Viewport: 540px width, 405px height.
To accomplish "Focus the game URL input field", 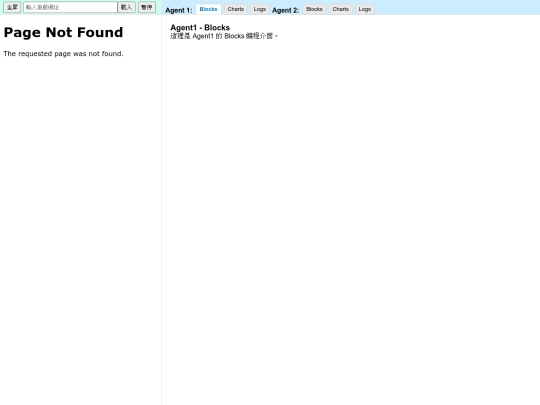I will [70, 7].
